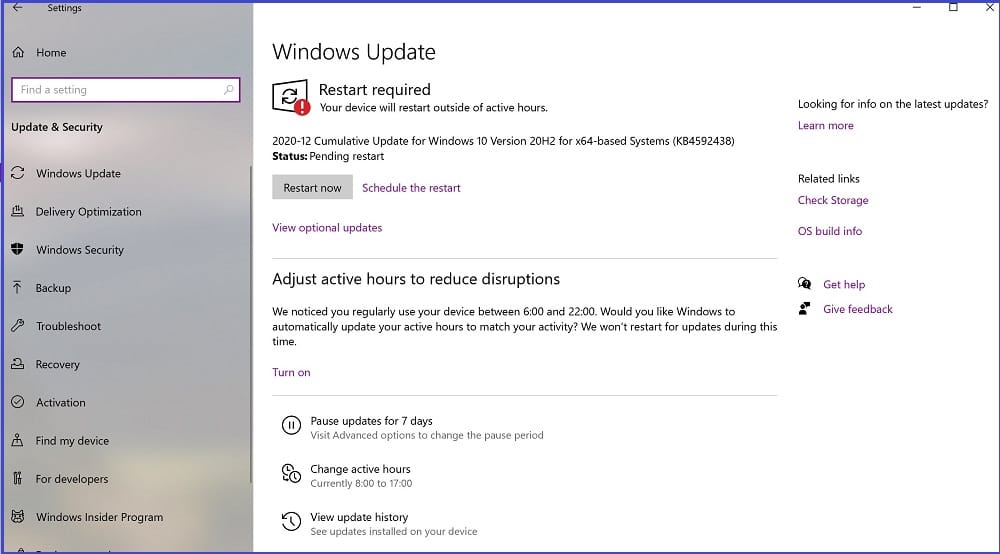Open the Backup section
Screen dimensions: 1000x554
tap(53, 288)
